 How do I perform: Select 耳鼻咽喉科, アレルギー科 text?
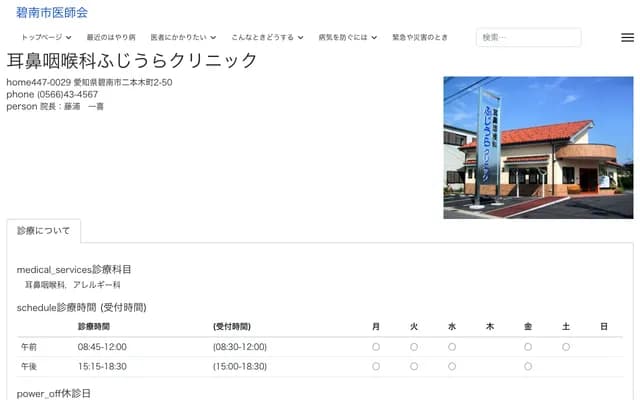[73, 285]
